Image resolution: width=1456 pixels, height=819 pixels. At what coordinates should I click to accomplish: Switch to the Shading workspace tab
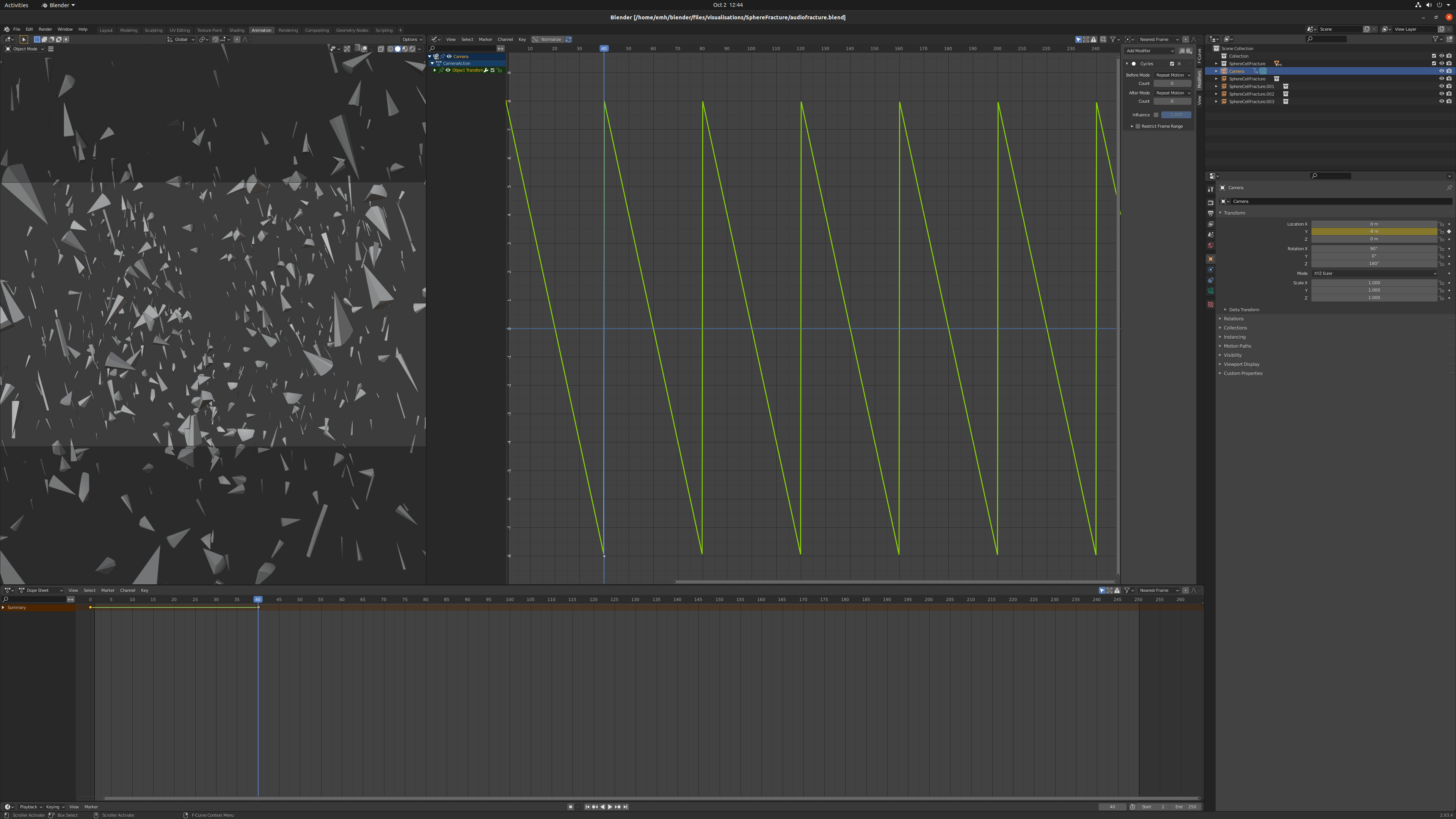(236, 30)
